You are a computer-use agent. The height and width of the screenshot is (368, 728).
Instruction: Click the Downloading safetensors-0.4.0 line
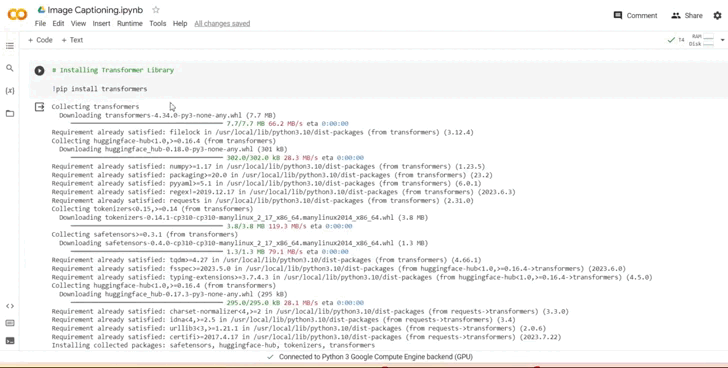click(244, 243)
